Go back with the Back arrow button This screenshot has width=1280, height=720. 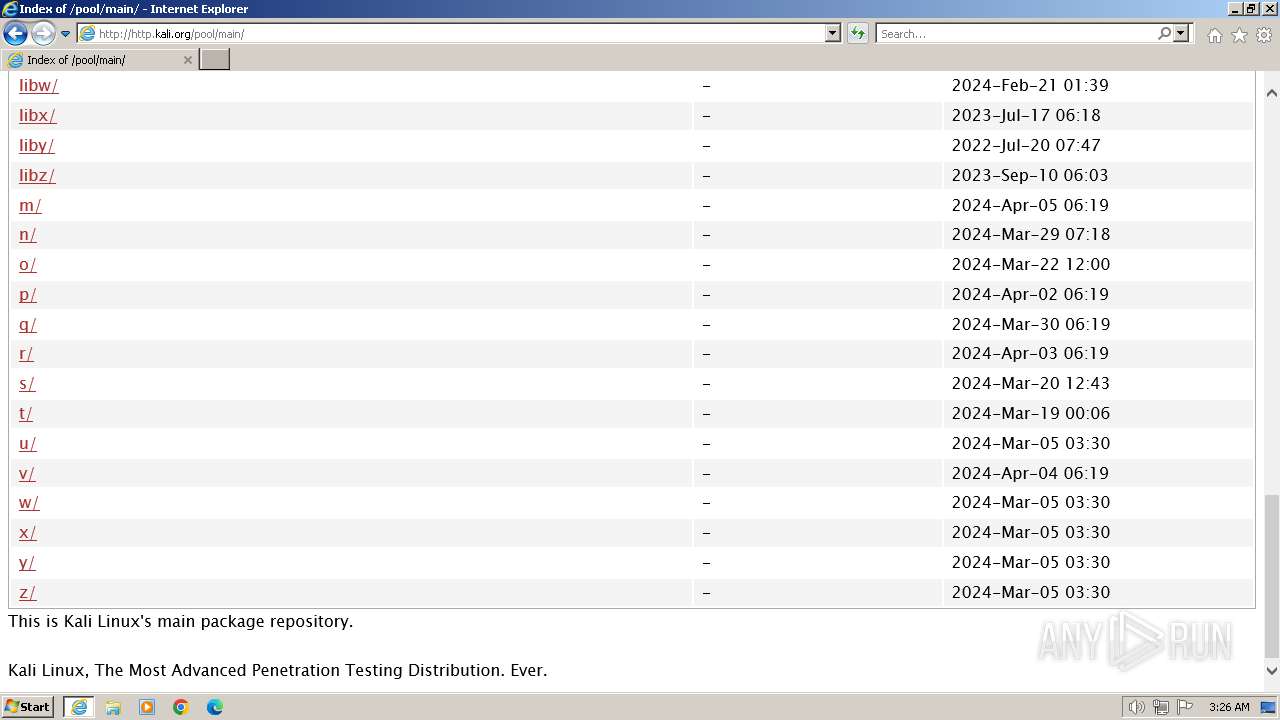point(15,33)
